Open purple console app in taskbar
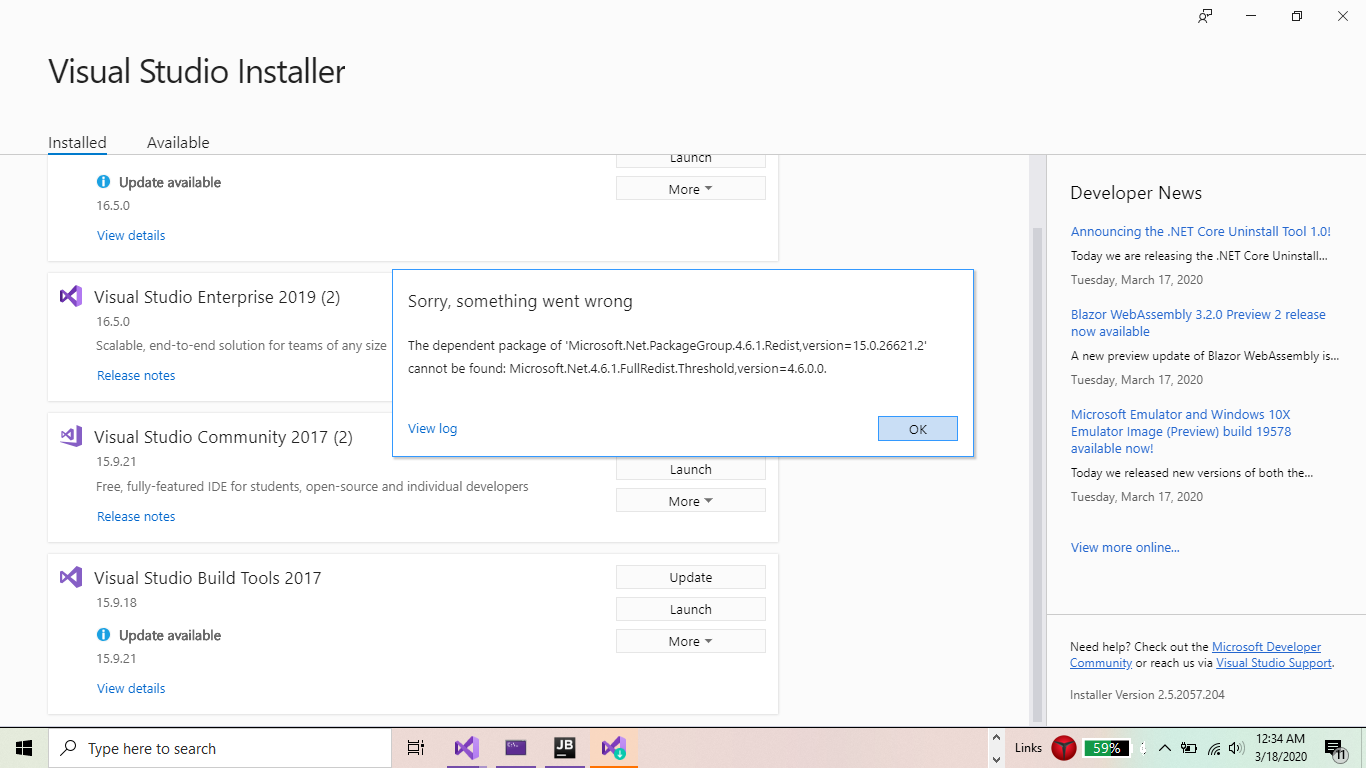This screenshot has width=1366, height=768. (x=515, y=748)
